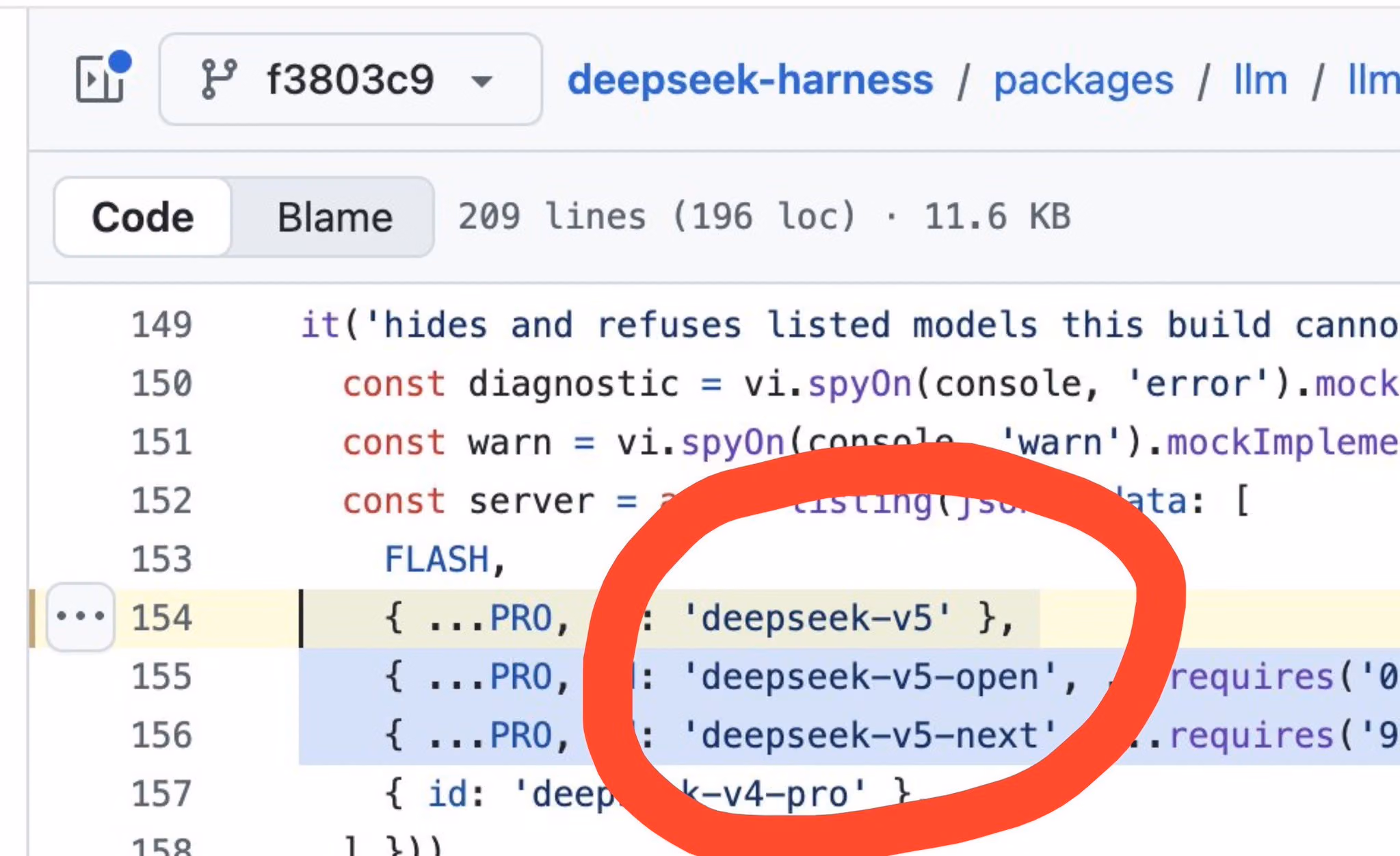Go to the packages folder breadcrumb
This screenshot has height=856, width=1400.
coord(1083,81)
